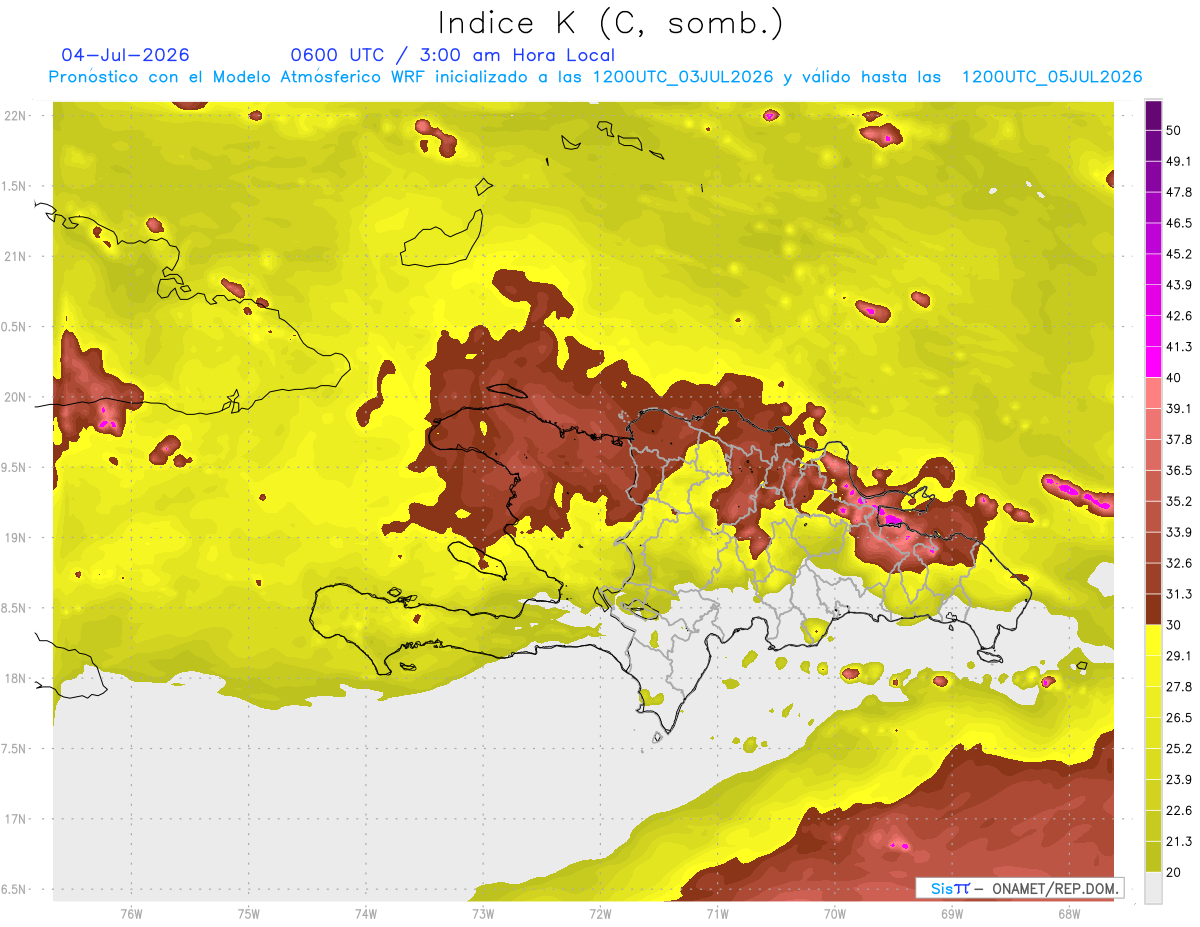
Task: Click the colorbar value '47.8'
Action: [1179, 193]
